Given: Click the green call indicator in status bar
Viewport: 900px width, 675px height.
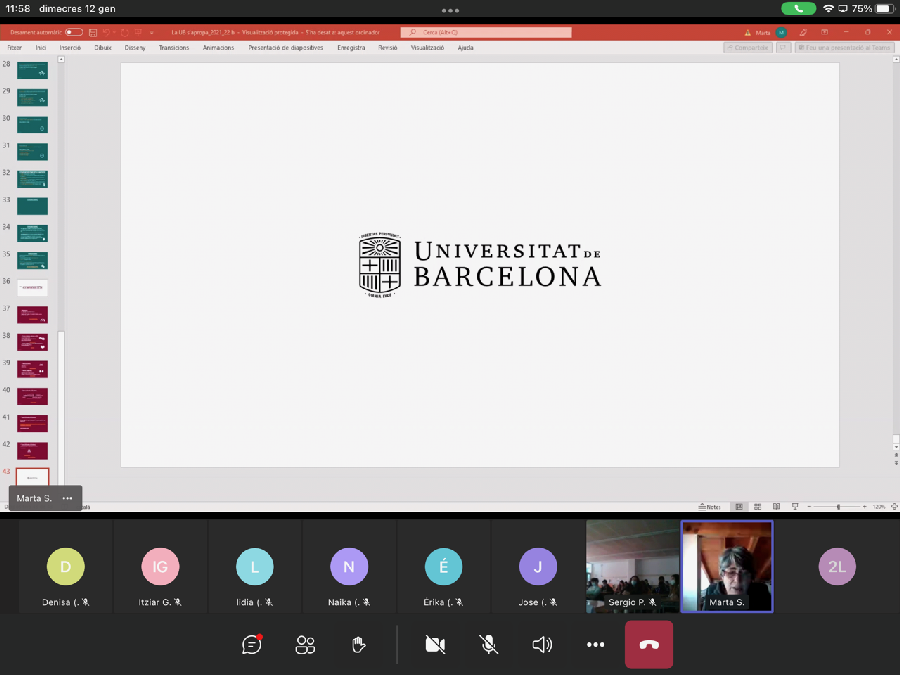Looking at the screenshot, I should [798, 8].
